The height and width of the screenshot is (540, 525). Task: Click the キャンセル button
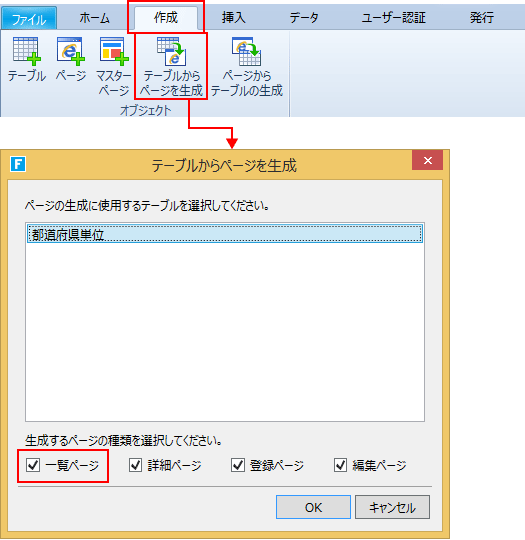click(392, 507)
